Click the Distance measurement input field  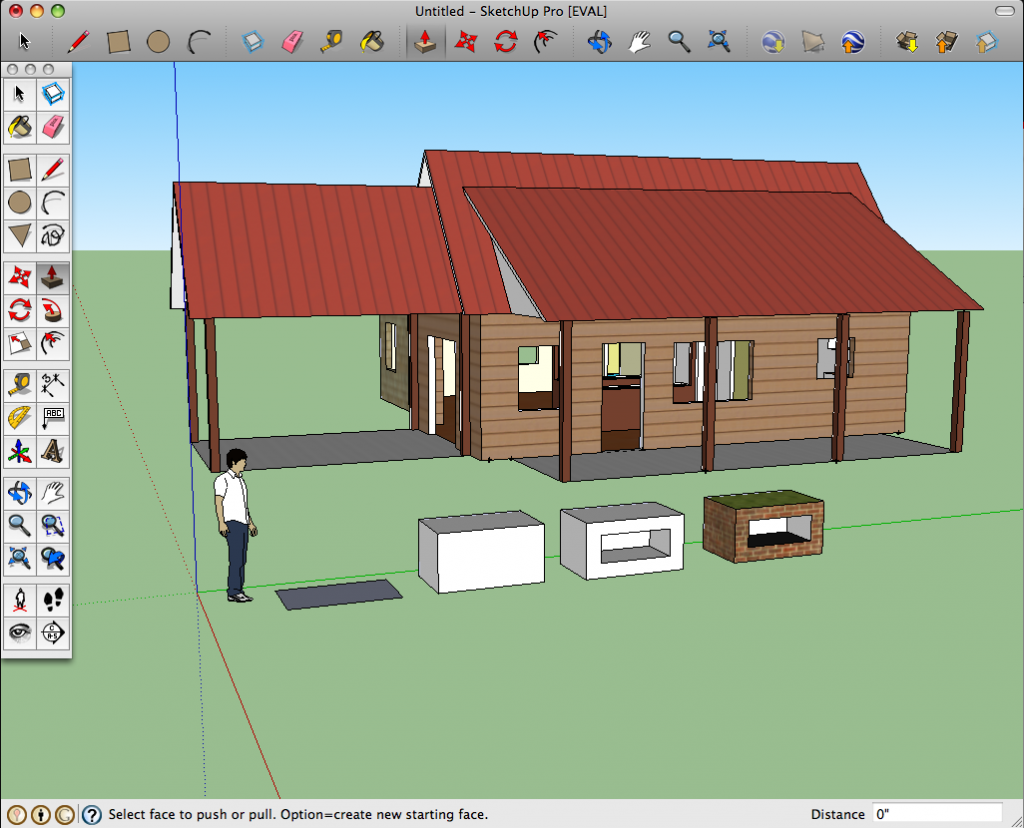click(x=936, y=814)
